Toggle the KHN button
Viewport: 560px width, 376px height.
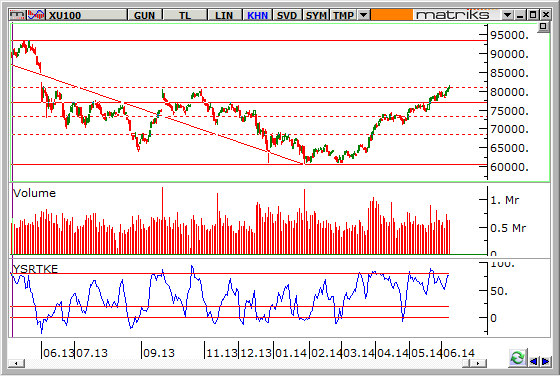tap(258, 15)
